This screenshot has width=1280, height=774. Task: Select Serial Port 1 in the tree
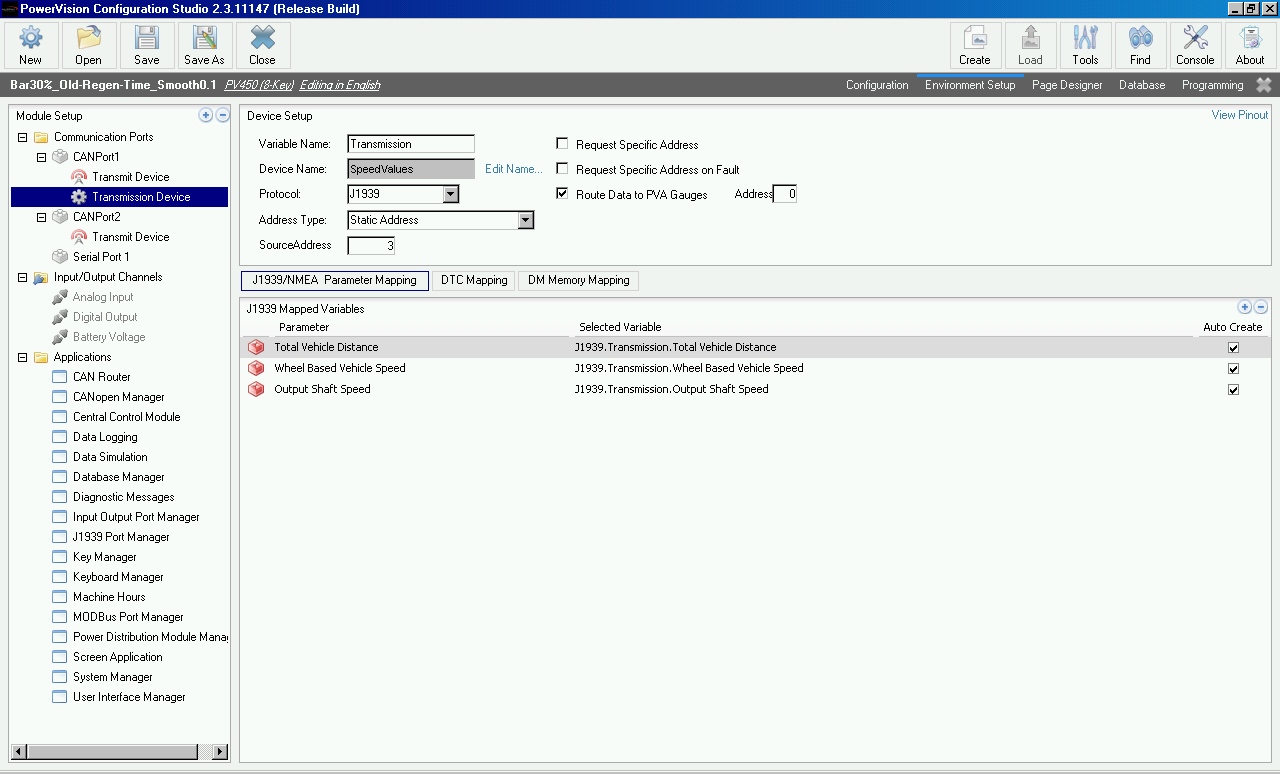(101, 257)
